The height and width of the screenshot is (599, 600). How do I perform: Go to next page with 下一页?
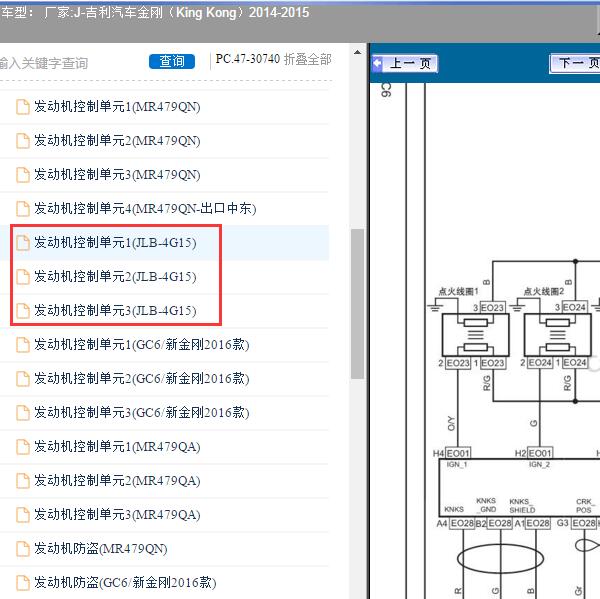coord(575,63)
